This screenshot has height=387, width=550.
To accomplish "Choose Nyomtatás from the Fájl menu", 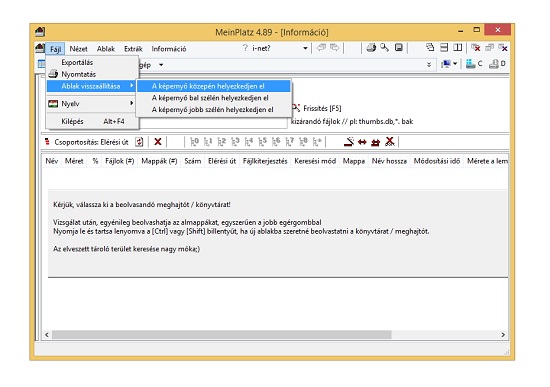I will coord(93,74).
